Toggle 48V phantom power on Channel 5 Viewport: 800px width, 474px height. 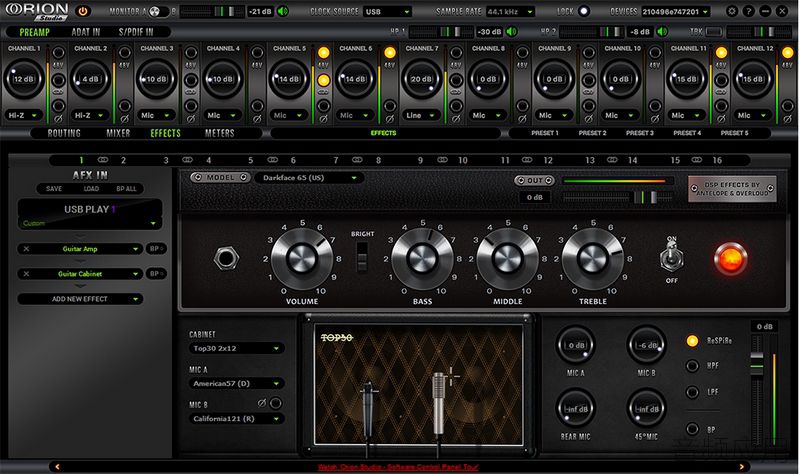tap(323, 53)
